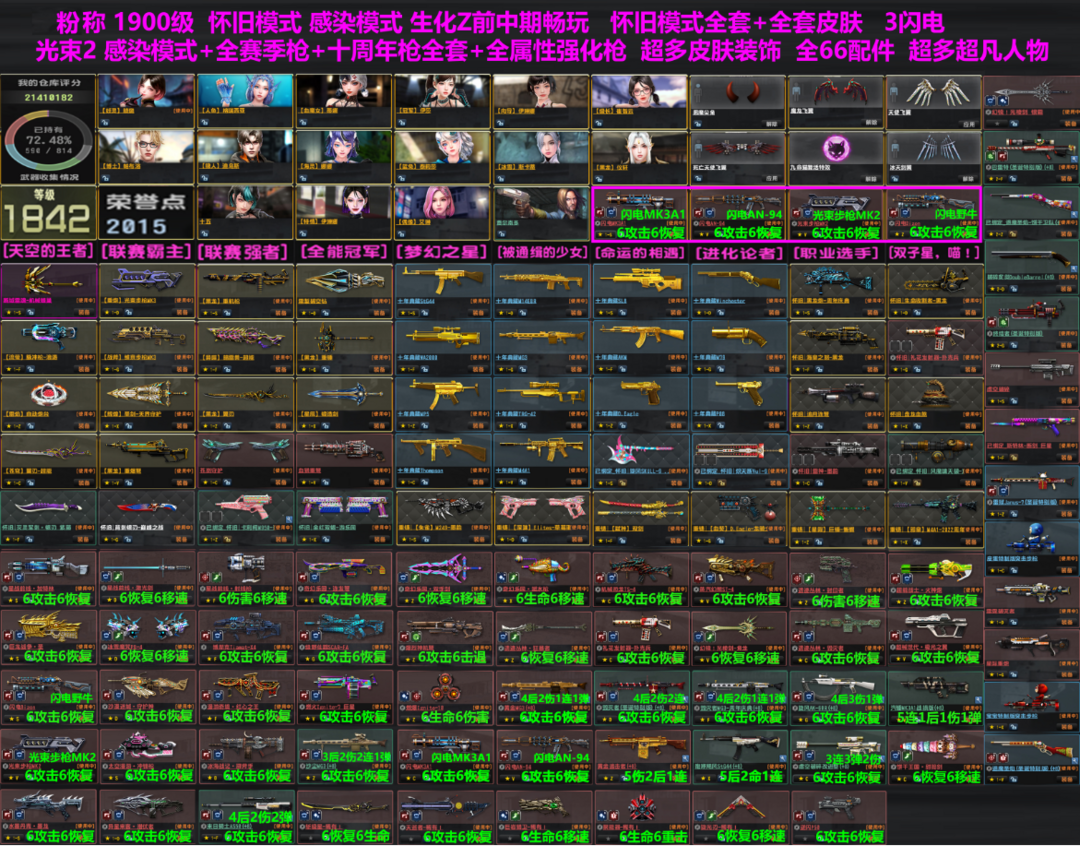Select the pink cat head effect icon

(835, 147)
